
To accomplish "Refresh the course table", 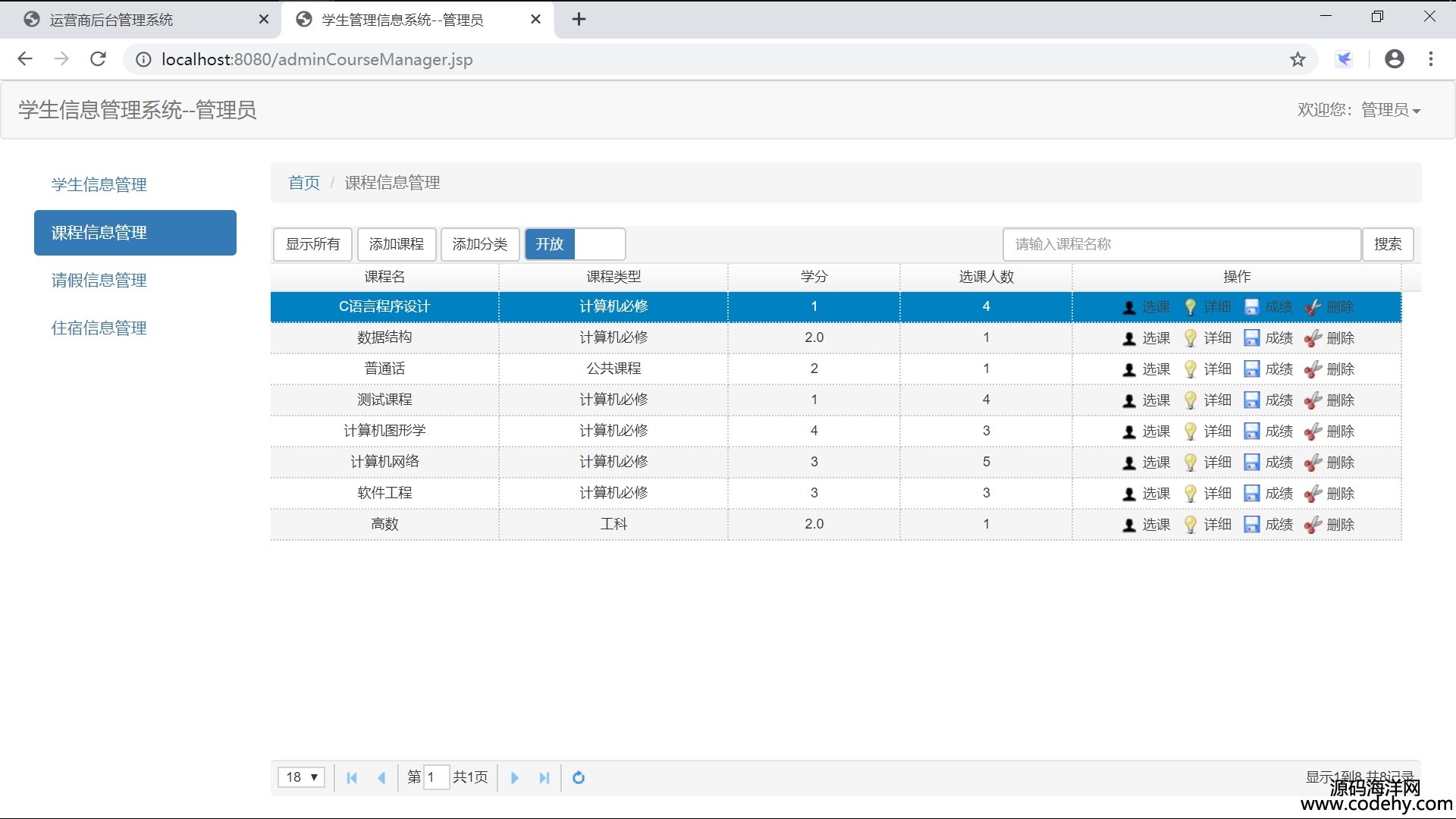I will [579, 778].
